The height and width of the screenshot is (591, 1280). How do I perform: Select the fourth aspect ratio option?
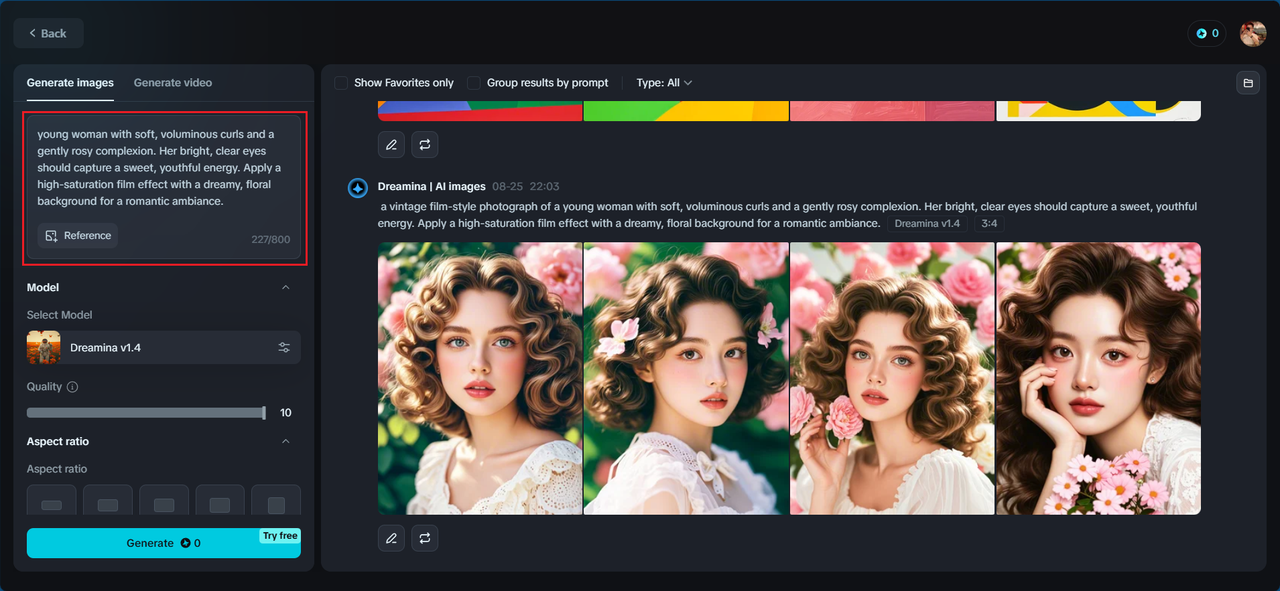(220, 501)
